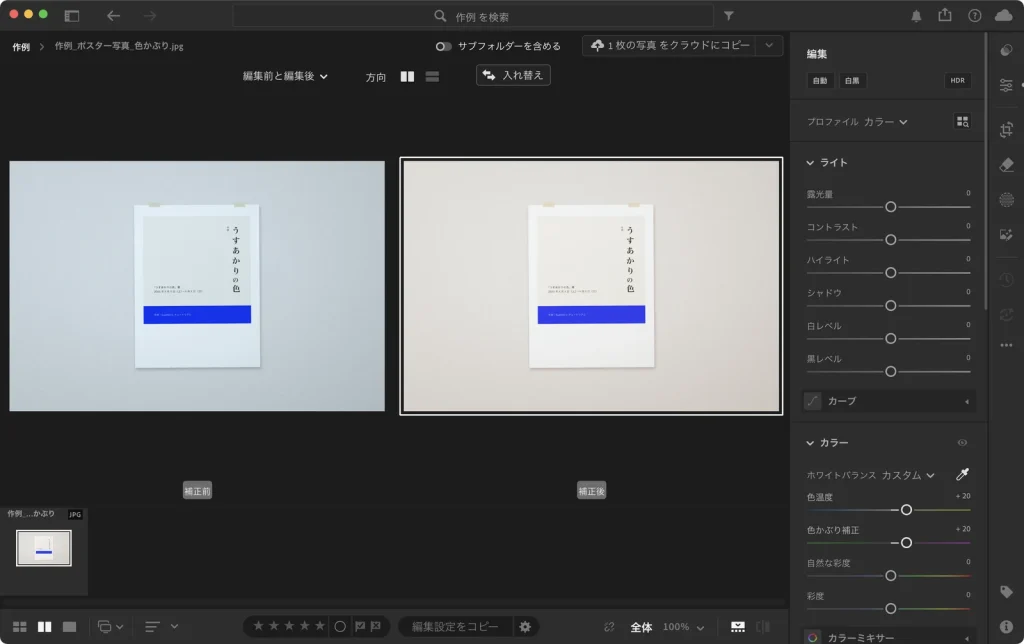
Task: Click the three dots more options icon
Action: pos(1006,345)
